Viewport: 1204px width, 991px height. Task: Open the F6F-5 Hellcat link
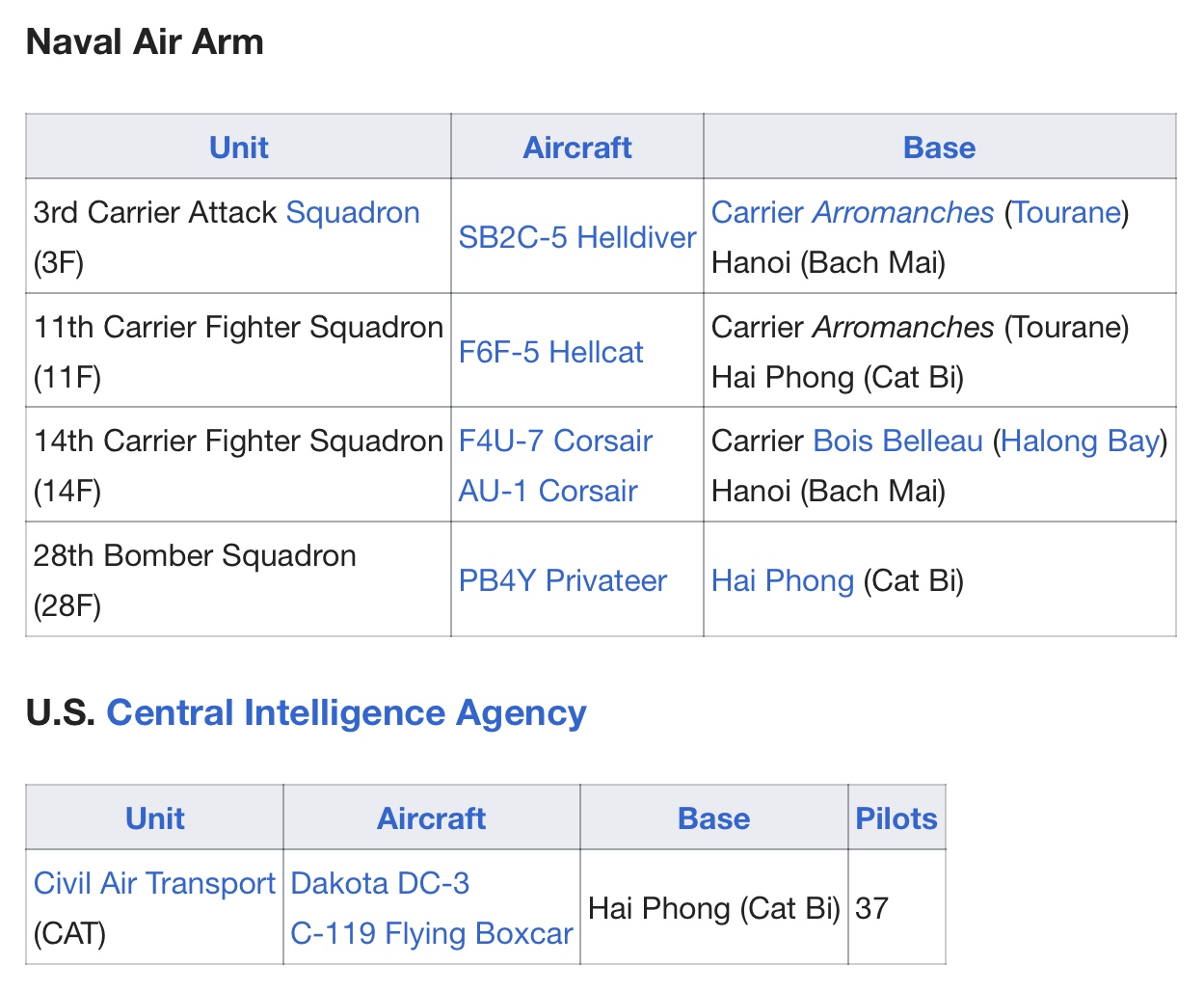[x=550, y=352]
